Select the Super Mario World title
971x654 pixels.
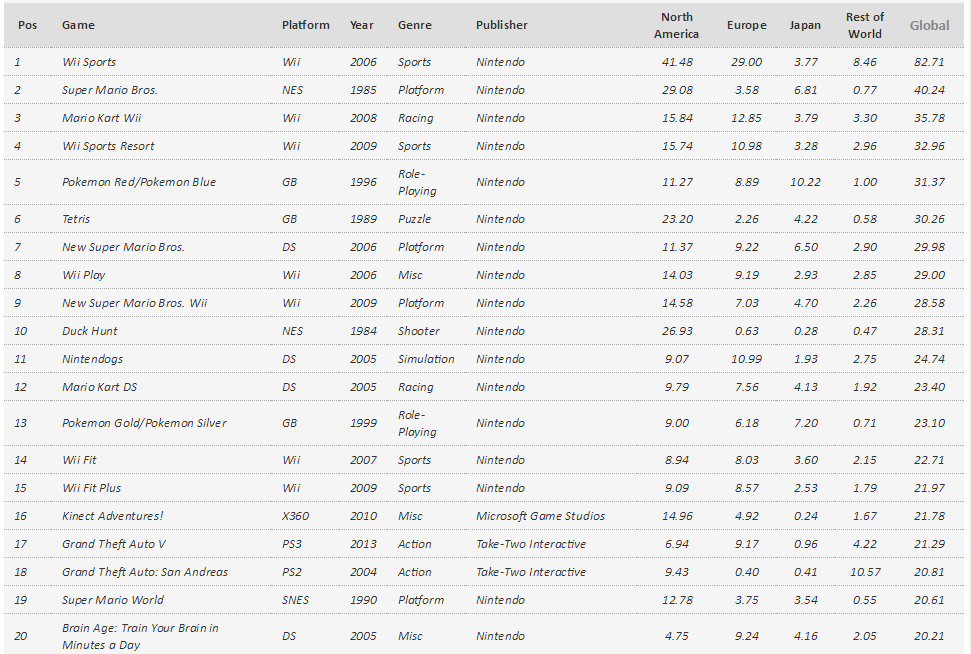113,600
